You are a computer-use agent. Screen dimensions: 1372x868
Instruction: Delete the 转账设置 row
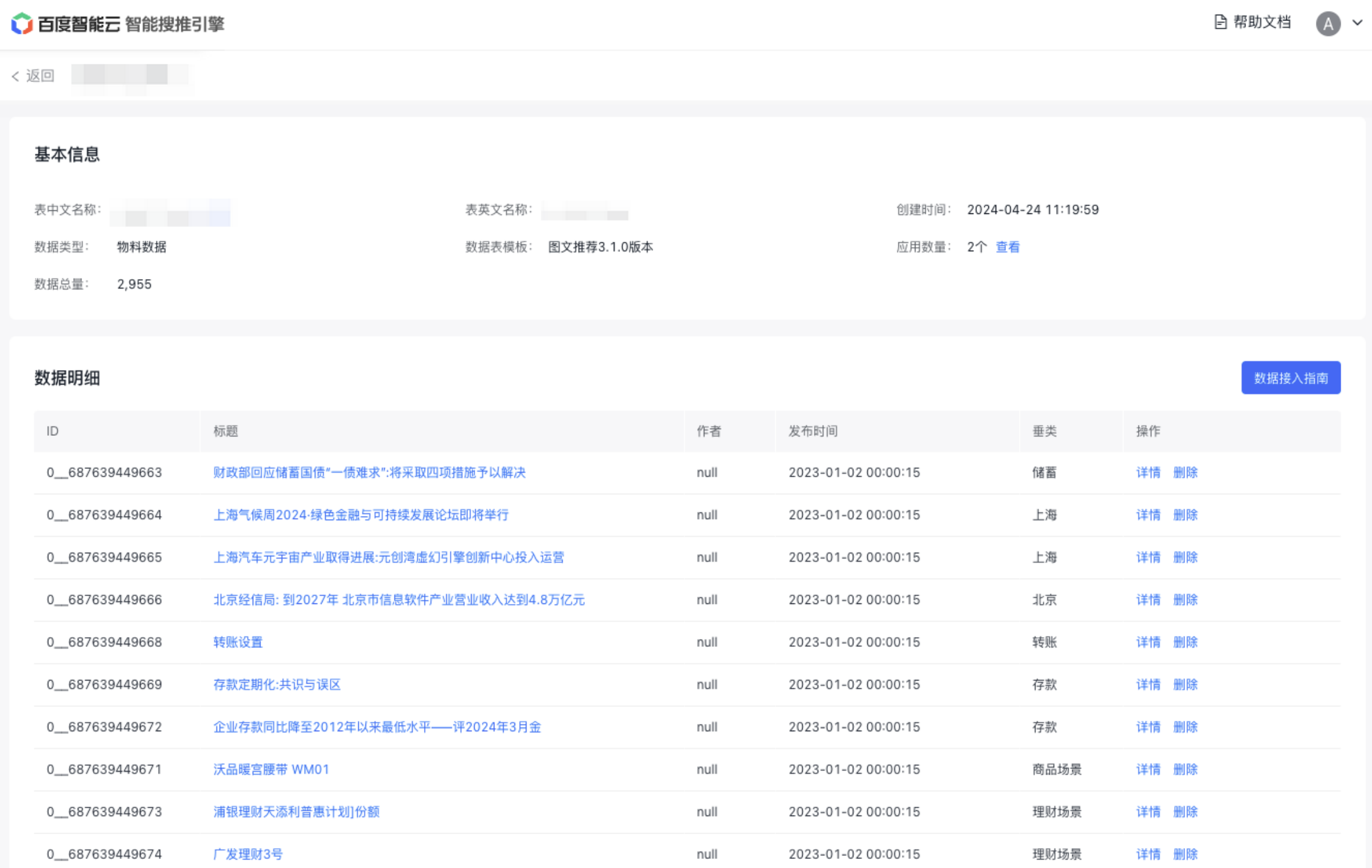point(1185,642)
